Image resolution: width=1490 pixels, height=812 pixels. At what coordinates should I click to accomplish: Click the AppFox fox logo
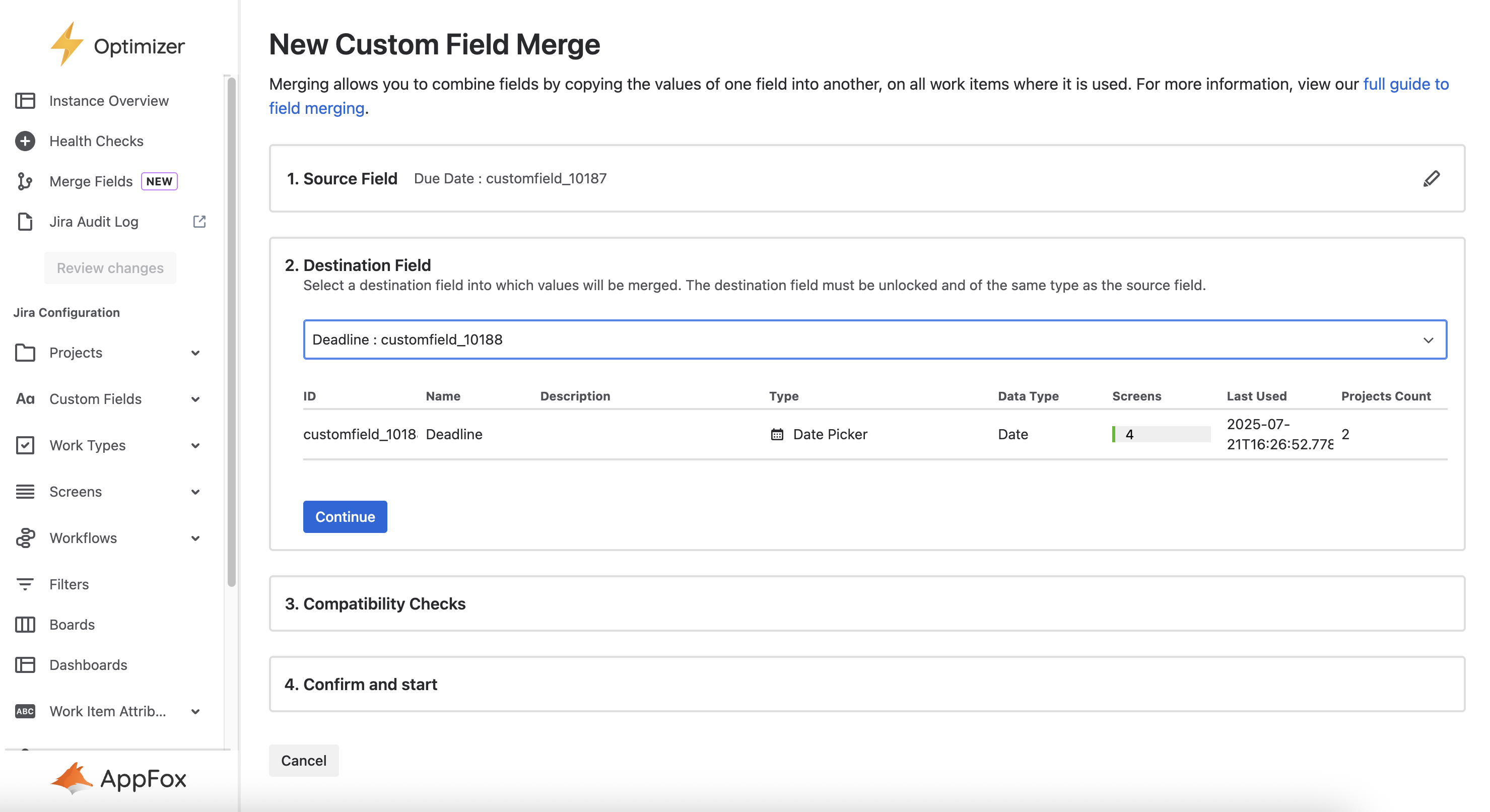click(x=72, y=778)
